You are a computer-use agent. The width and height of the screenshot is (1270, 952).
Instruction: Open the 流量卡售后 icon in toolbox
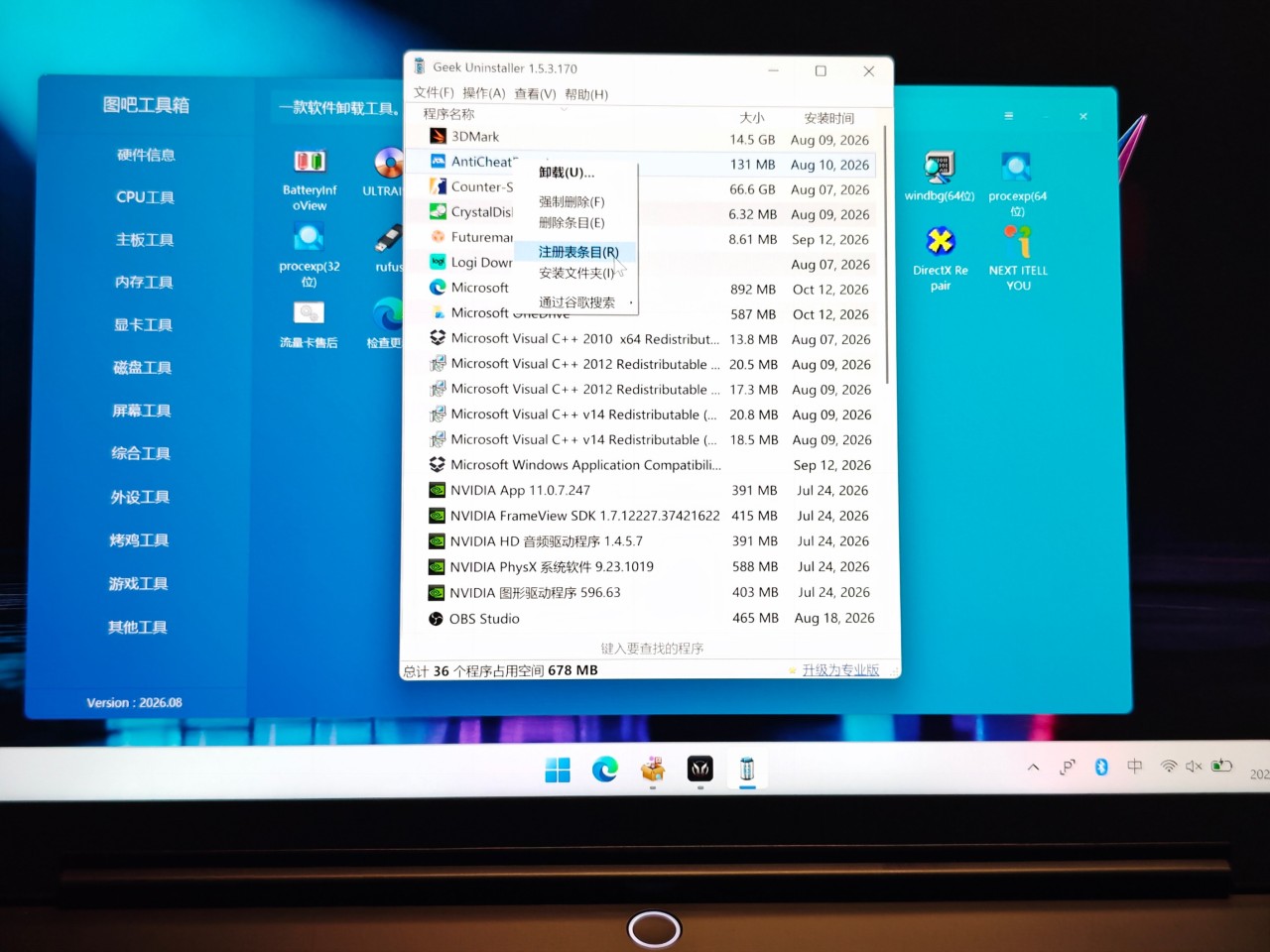[309, 325]
